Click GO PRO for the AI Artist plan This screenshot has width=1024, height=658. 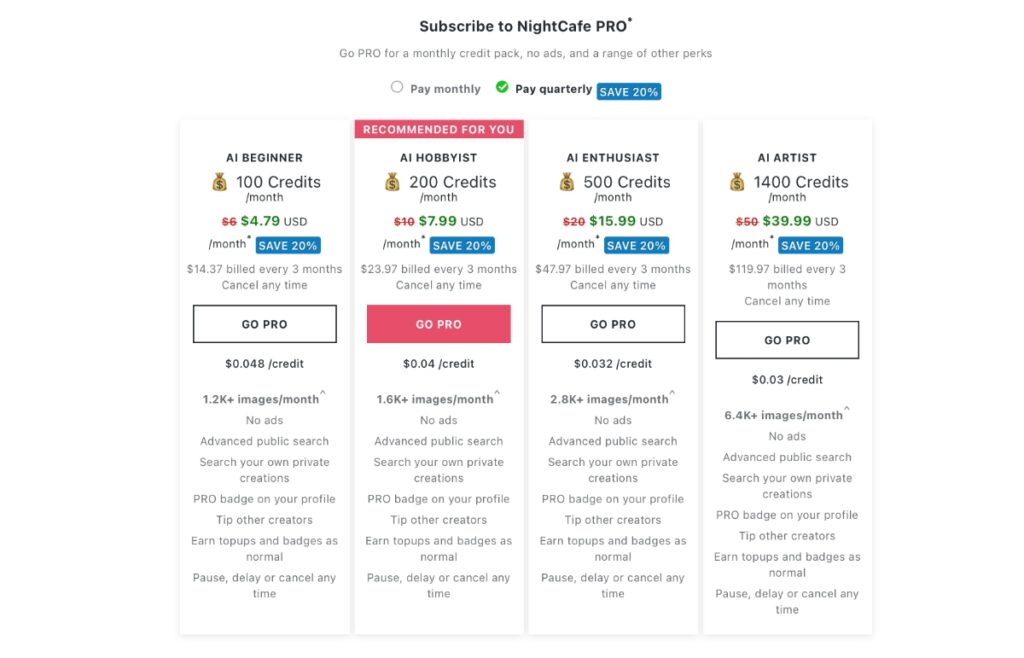point(787,340)
